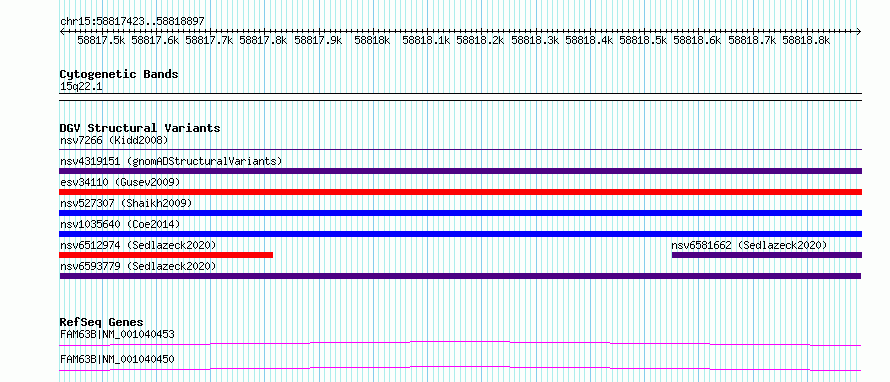Click the purple nsv6593779 variant bar
Viewport: 890px width, 382px height.
click(460, 276)
